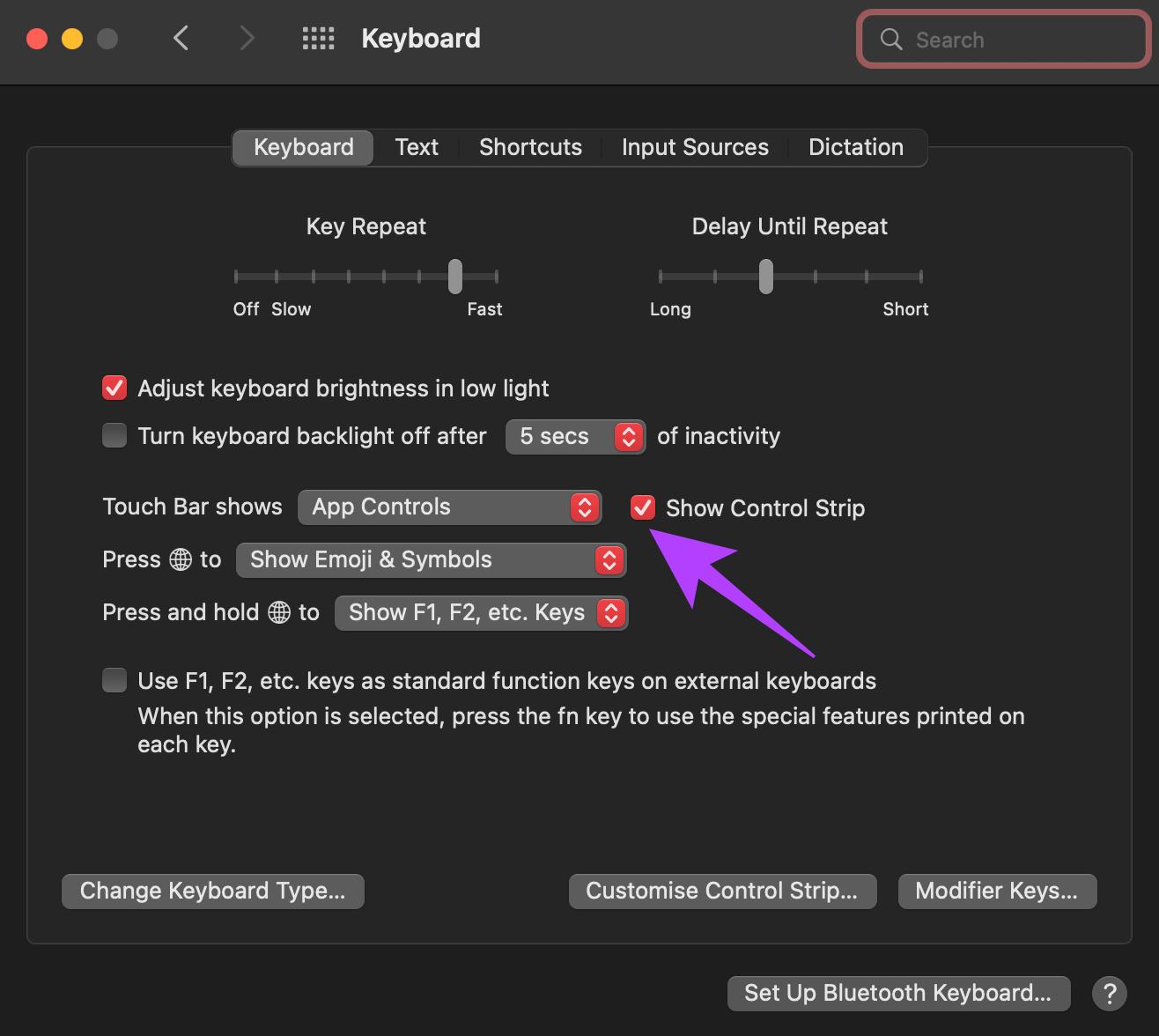Open Modifier Keys settings
The height and width of the screenshot is (1036, 1159).
(x=997, y=892)
